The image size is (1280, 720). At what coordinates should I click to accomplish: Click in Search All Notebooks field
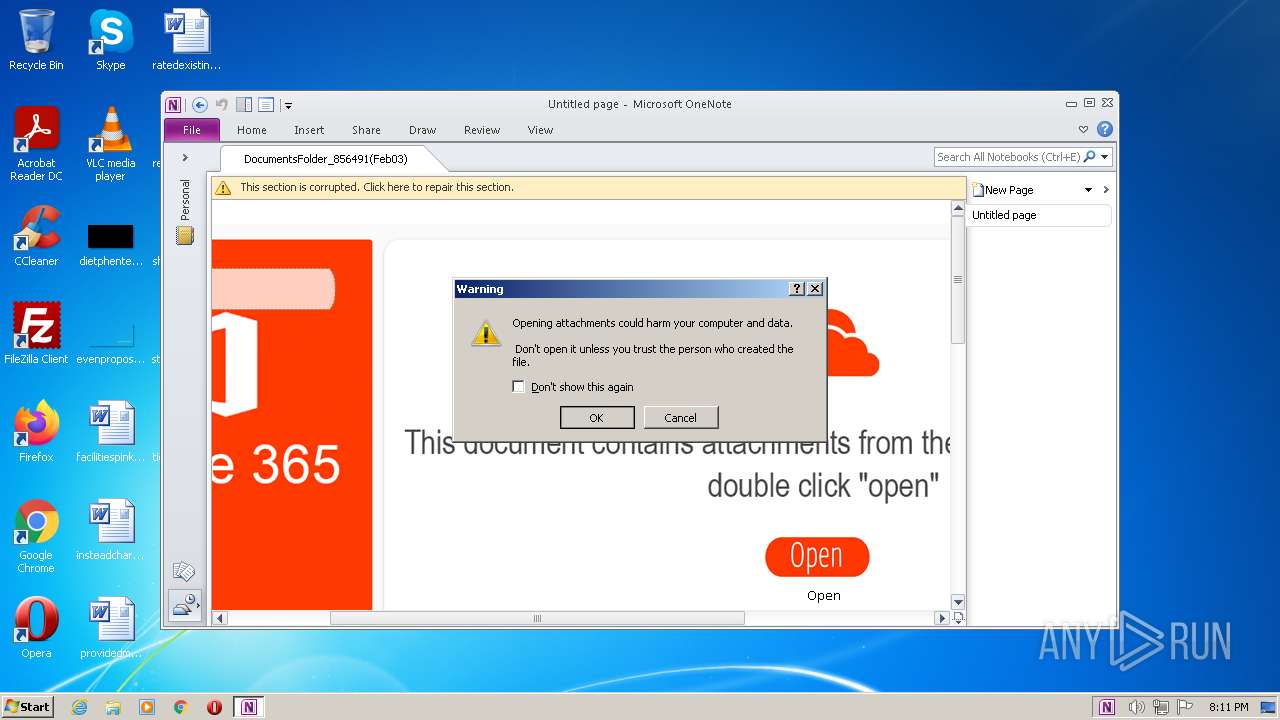(1008, 157)
